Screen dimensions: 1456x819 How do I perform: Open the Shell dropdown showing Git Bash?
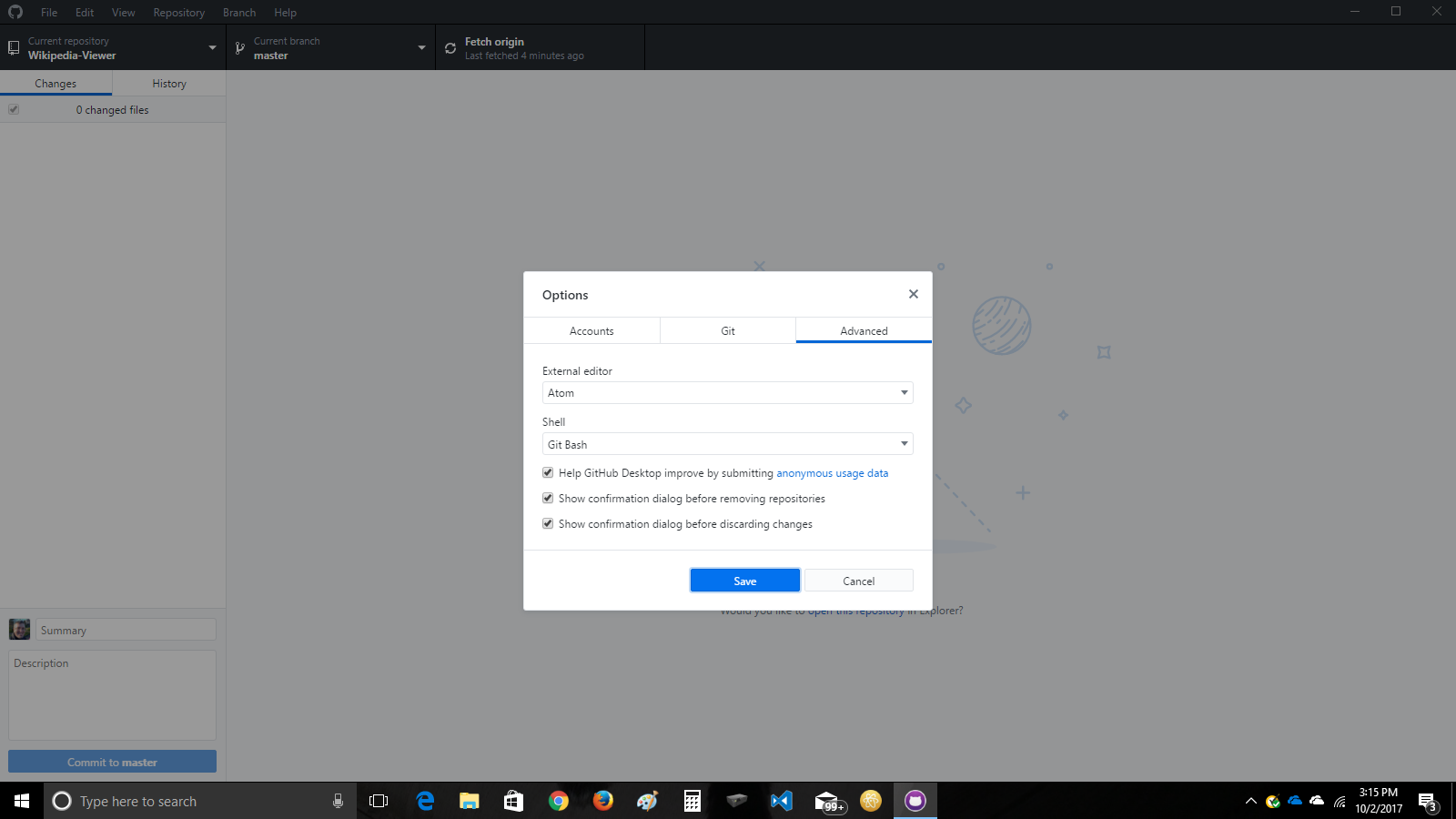coord(727,444)
